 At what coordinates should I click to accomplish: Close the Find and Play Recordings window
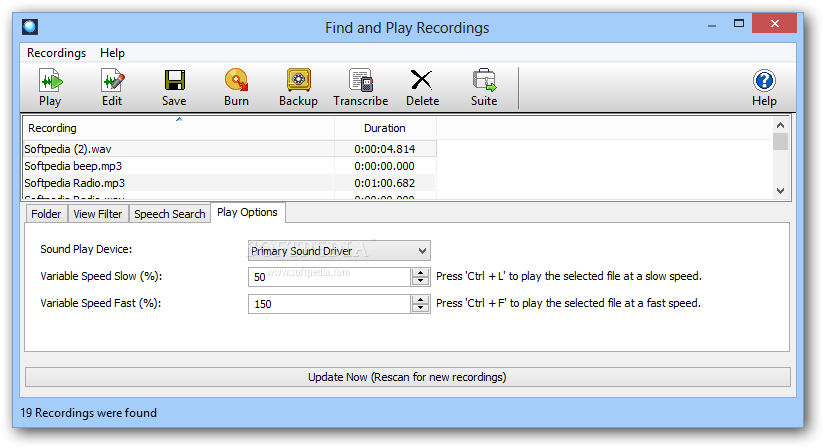point(775,24)
